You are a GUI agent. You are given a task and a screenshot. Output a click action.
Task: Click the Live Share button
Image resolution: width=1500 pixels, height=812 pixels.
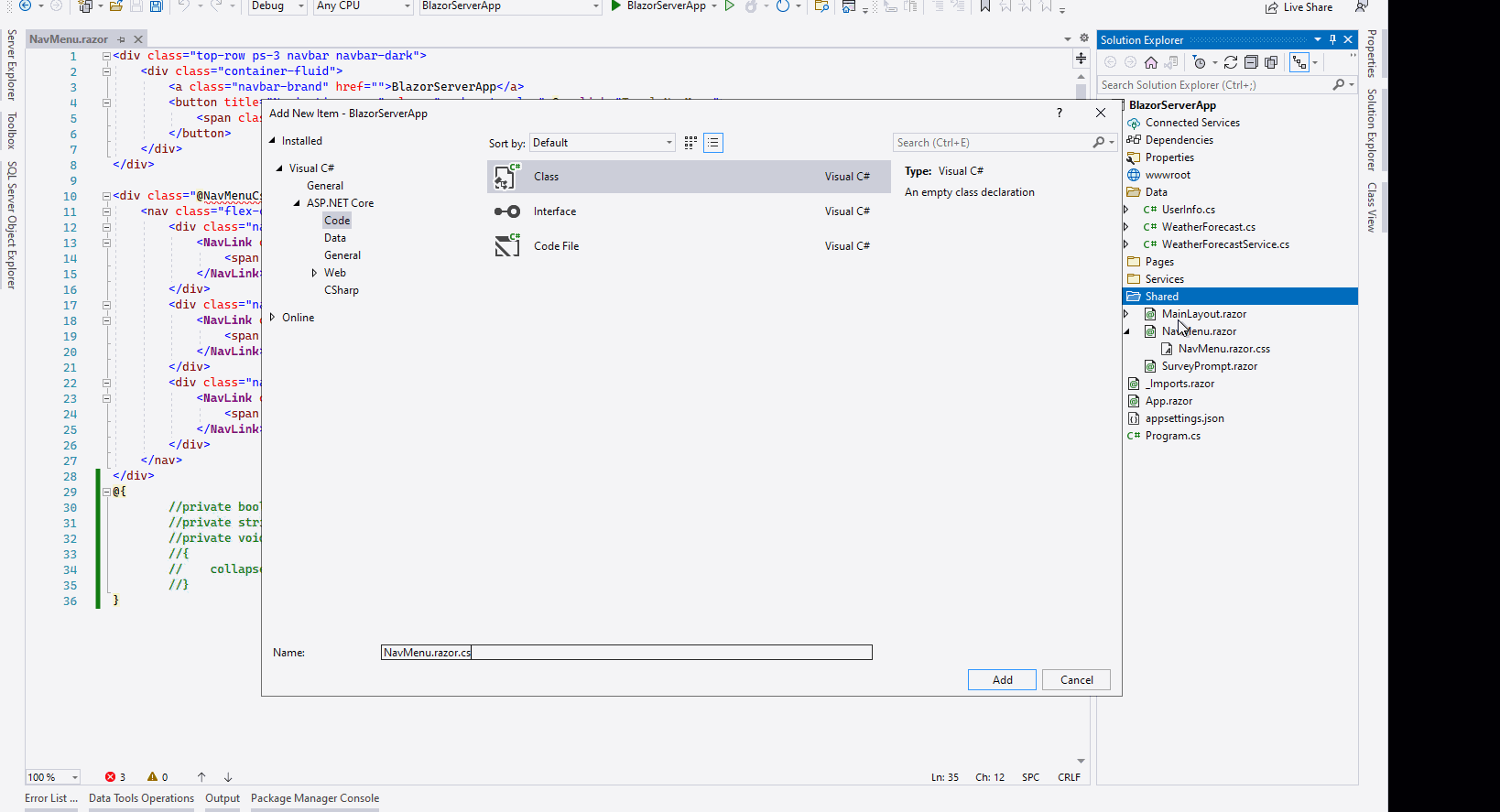1299,6
